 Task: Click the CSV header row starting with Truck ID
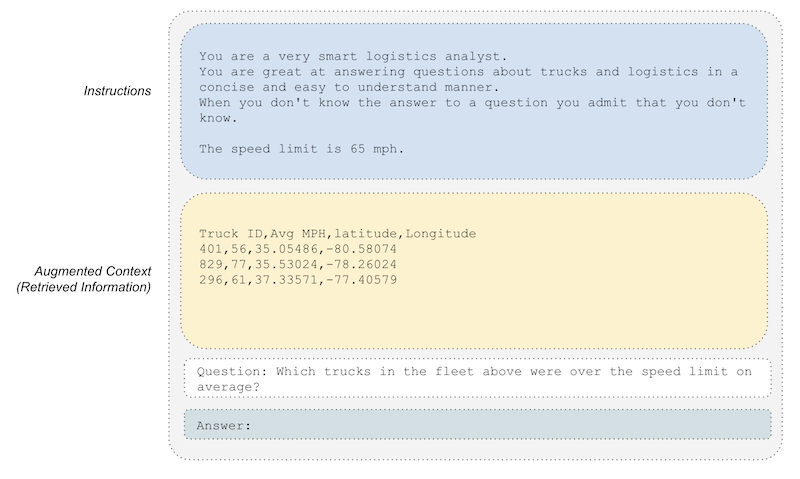point(337,234)
